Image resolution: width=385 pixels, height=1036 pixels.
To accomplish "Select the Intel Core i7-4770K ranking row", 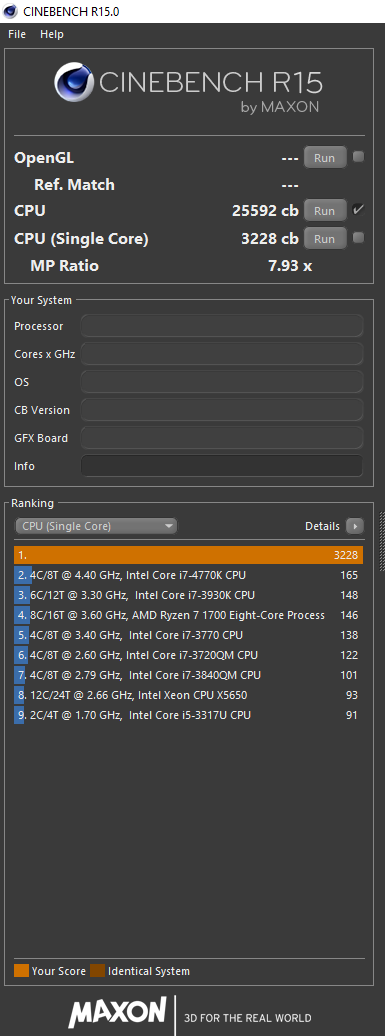I will (x=189, y=575).
